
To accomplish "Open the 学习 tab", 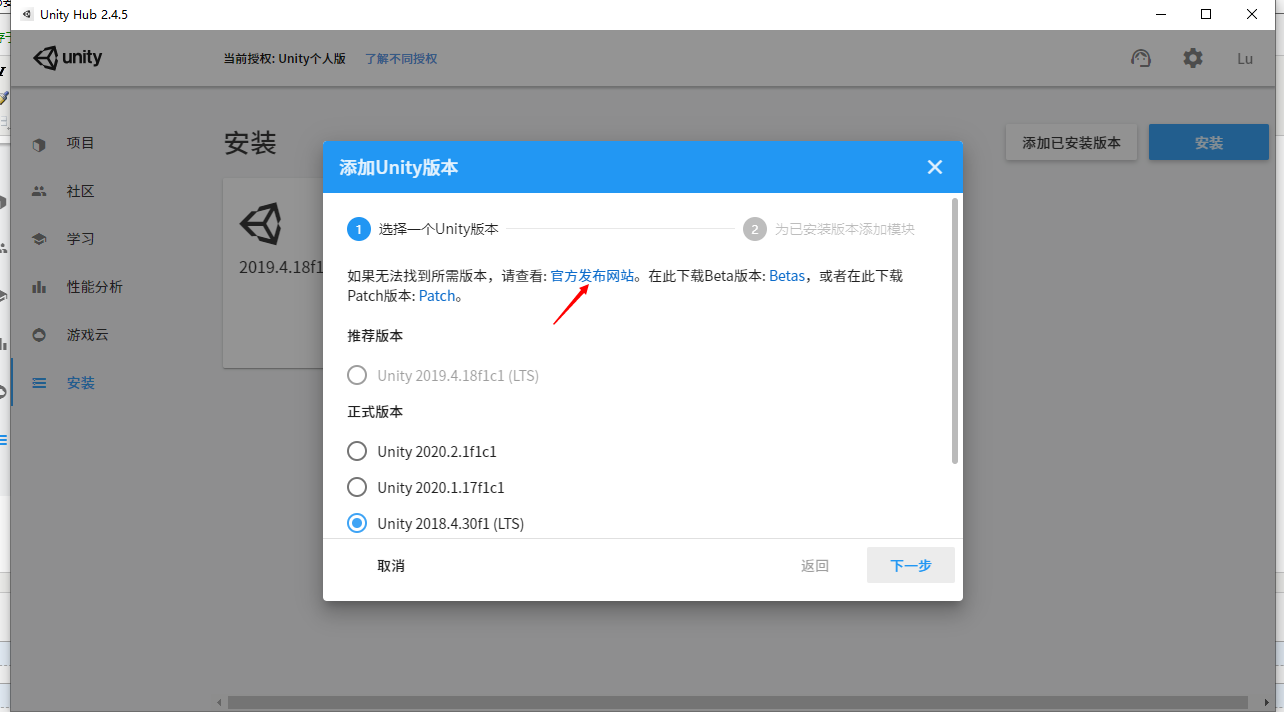I will [x=81, y=239].
